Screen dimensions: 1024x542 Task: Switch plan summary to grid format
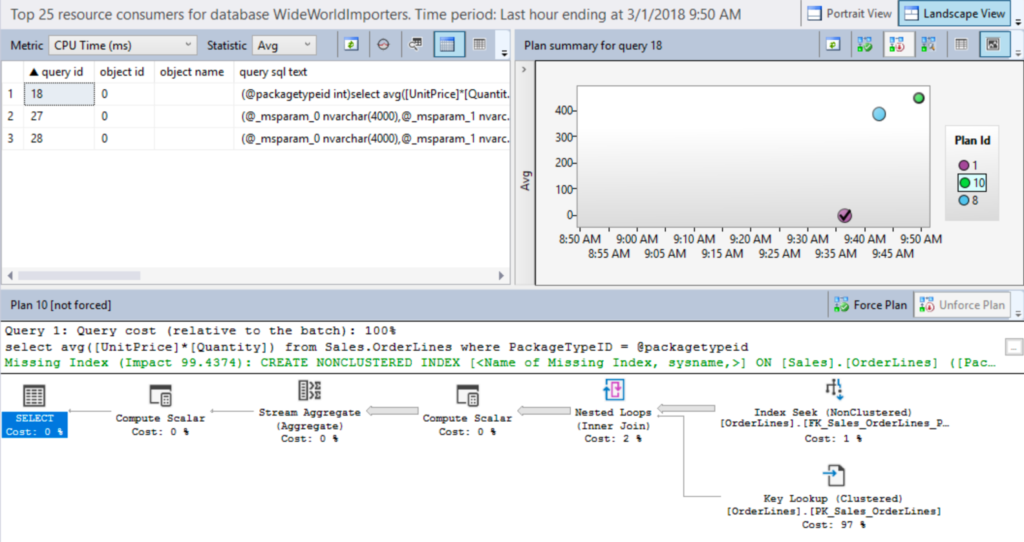point(960,45)
